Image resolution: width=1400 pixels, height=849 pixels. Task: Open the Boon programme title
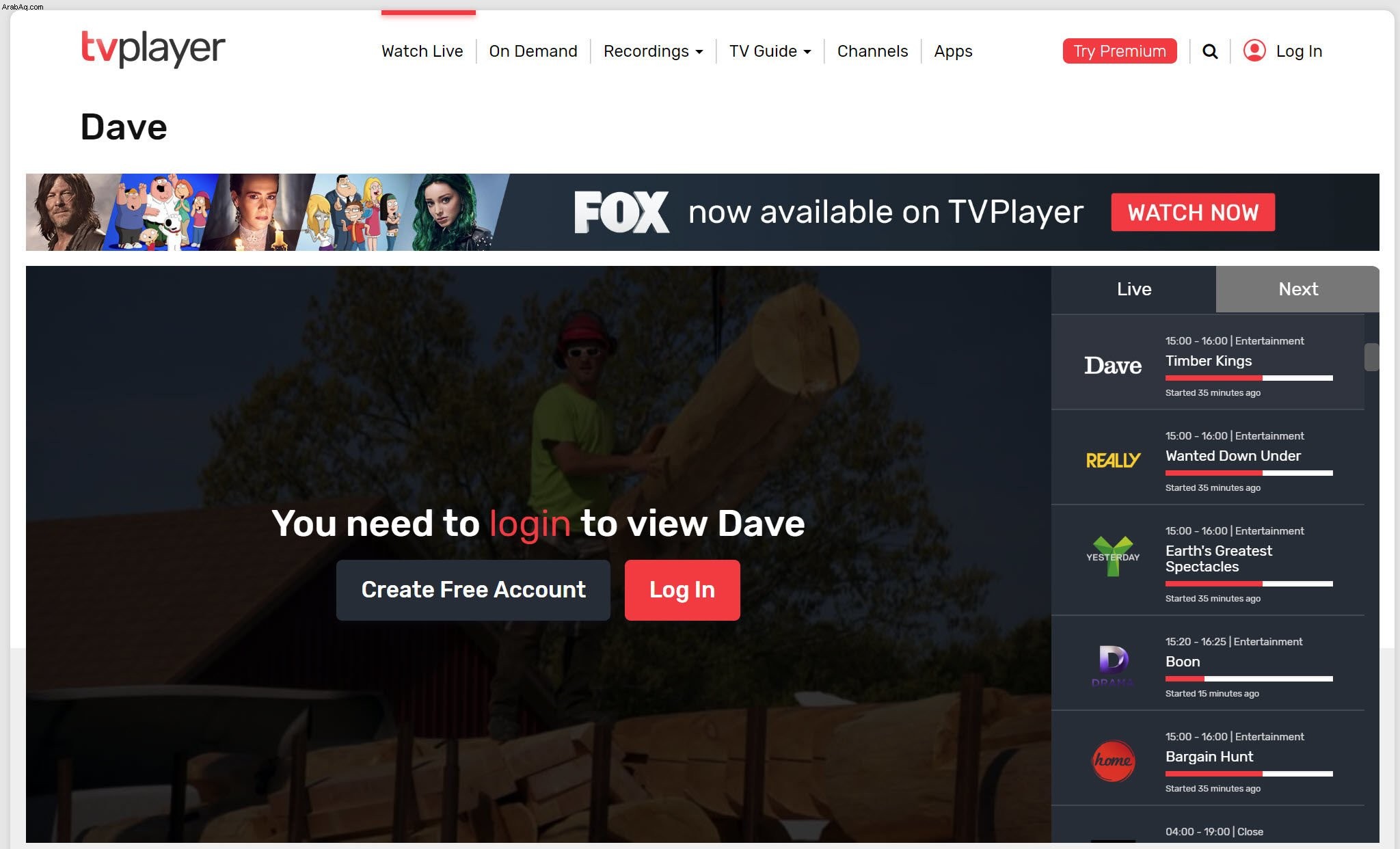1183,662
